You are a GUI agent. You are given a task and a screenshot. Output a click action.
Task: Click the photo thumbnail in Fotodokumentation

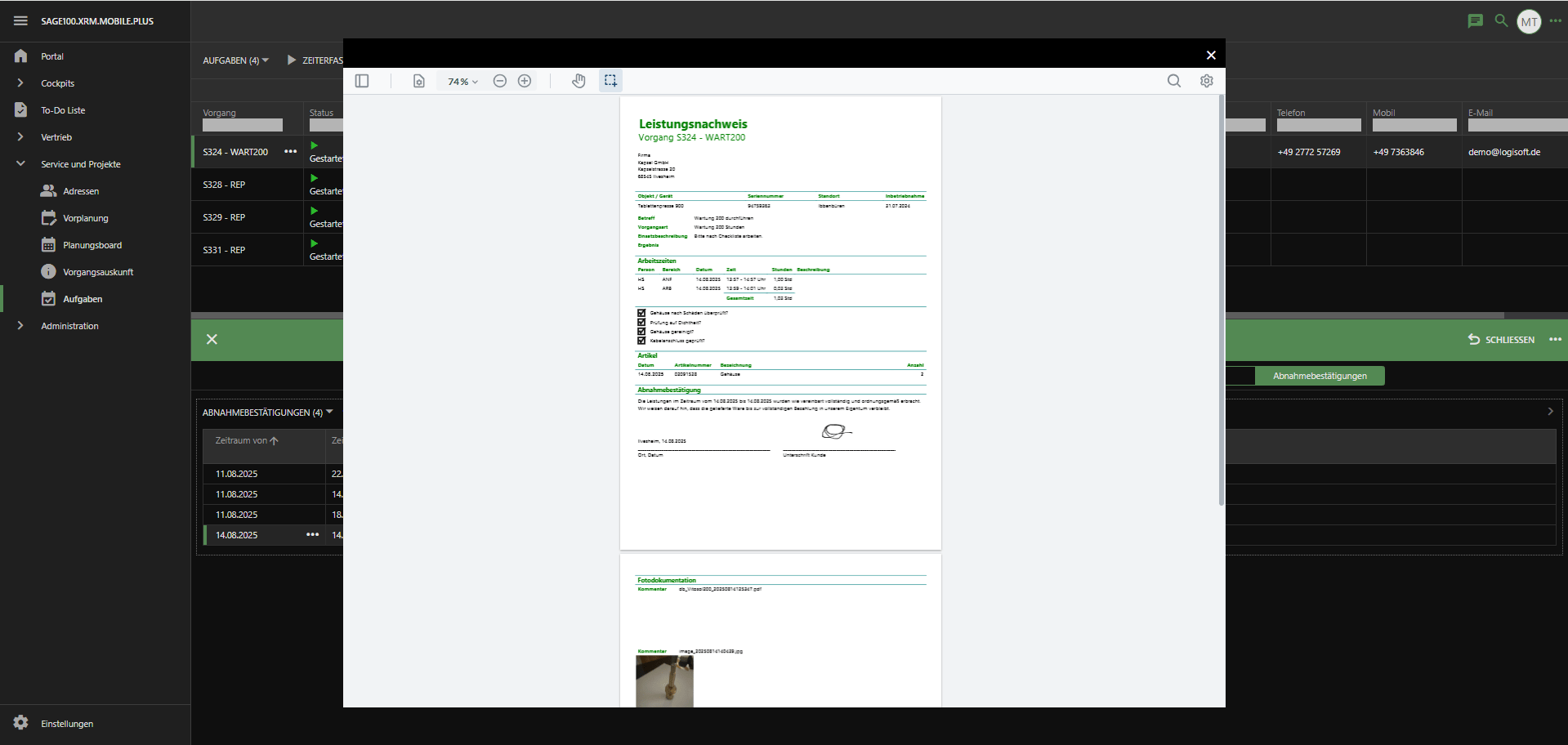(x=664, y=681)
